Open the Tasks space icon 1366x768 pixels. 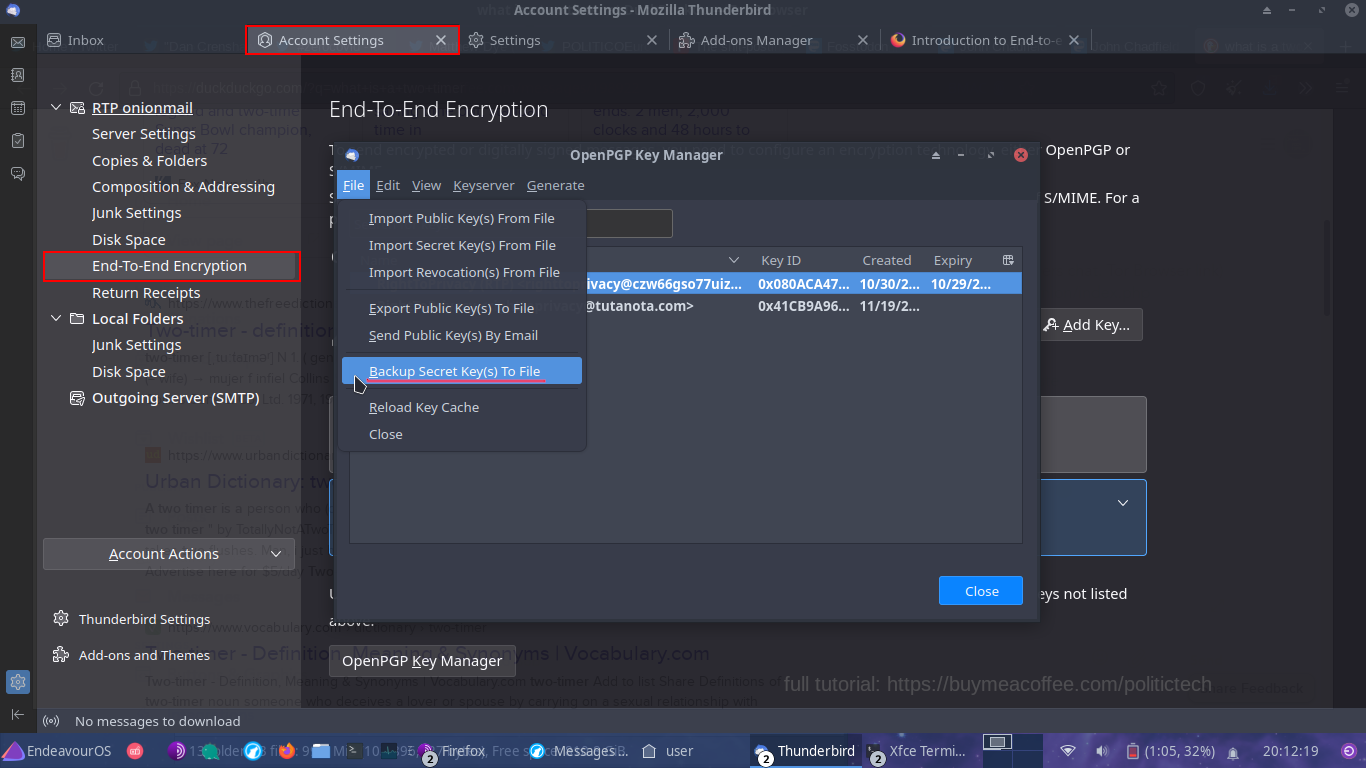[x=17, y=140]
